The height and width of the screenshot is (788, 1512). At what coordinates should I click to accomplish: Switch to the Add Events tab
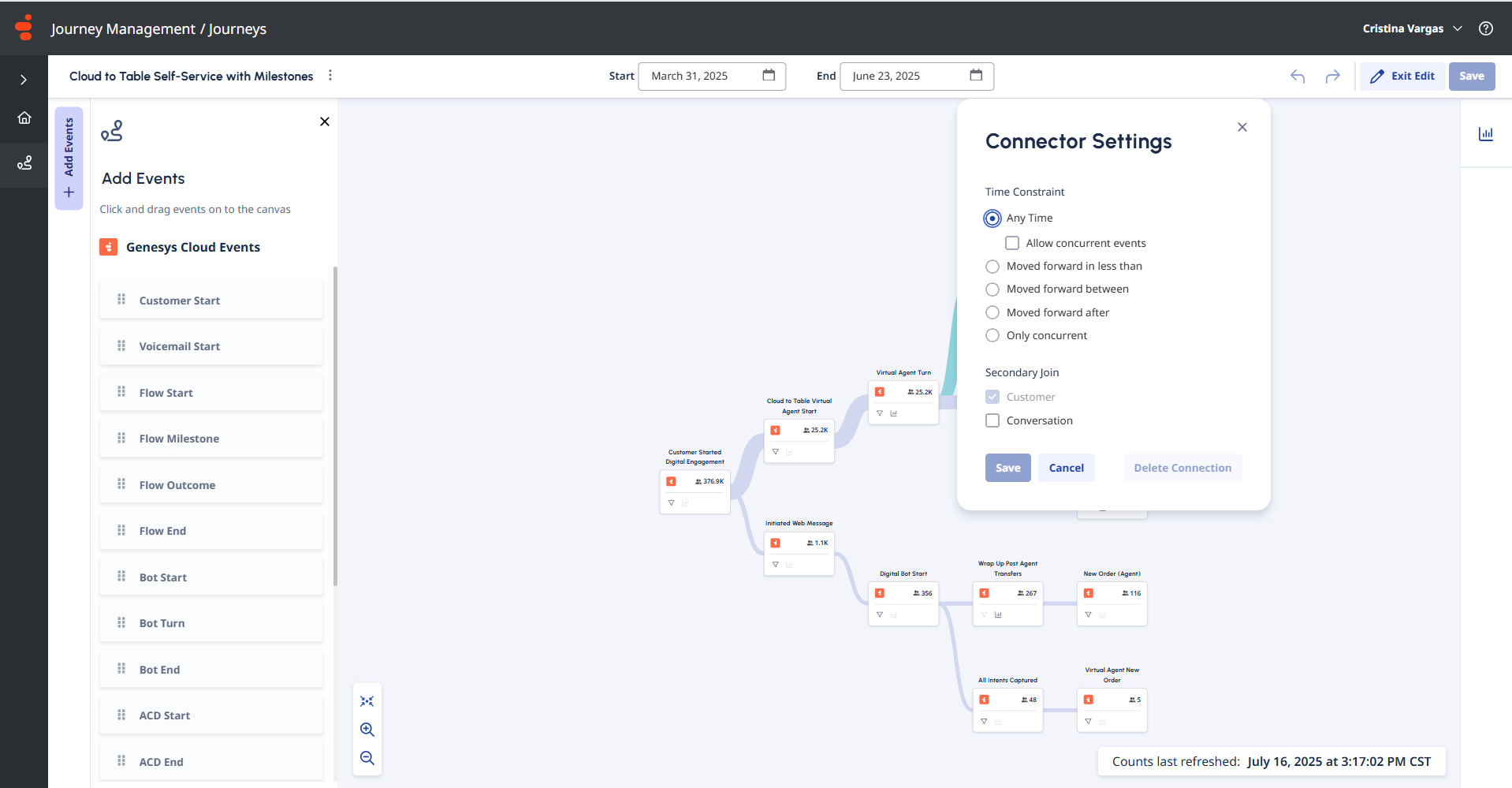(69, 159)
